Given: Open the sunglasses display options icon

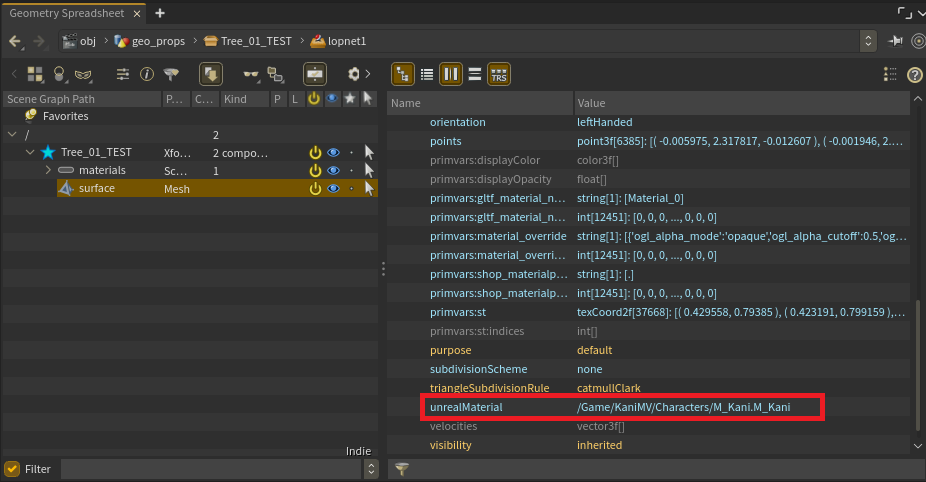Looking at the screenshot, I should [x=251, y=74].
